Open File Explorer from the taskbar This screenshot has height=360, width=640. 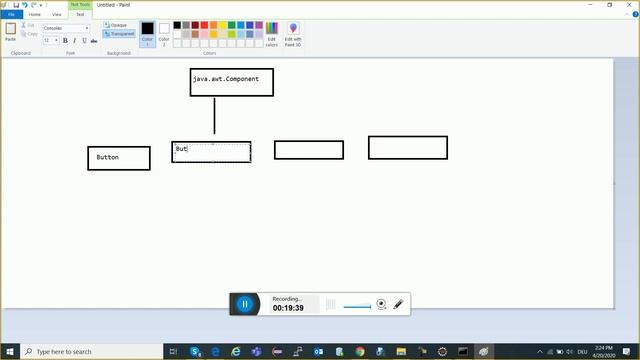pos(401,351)
